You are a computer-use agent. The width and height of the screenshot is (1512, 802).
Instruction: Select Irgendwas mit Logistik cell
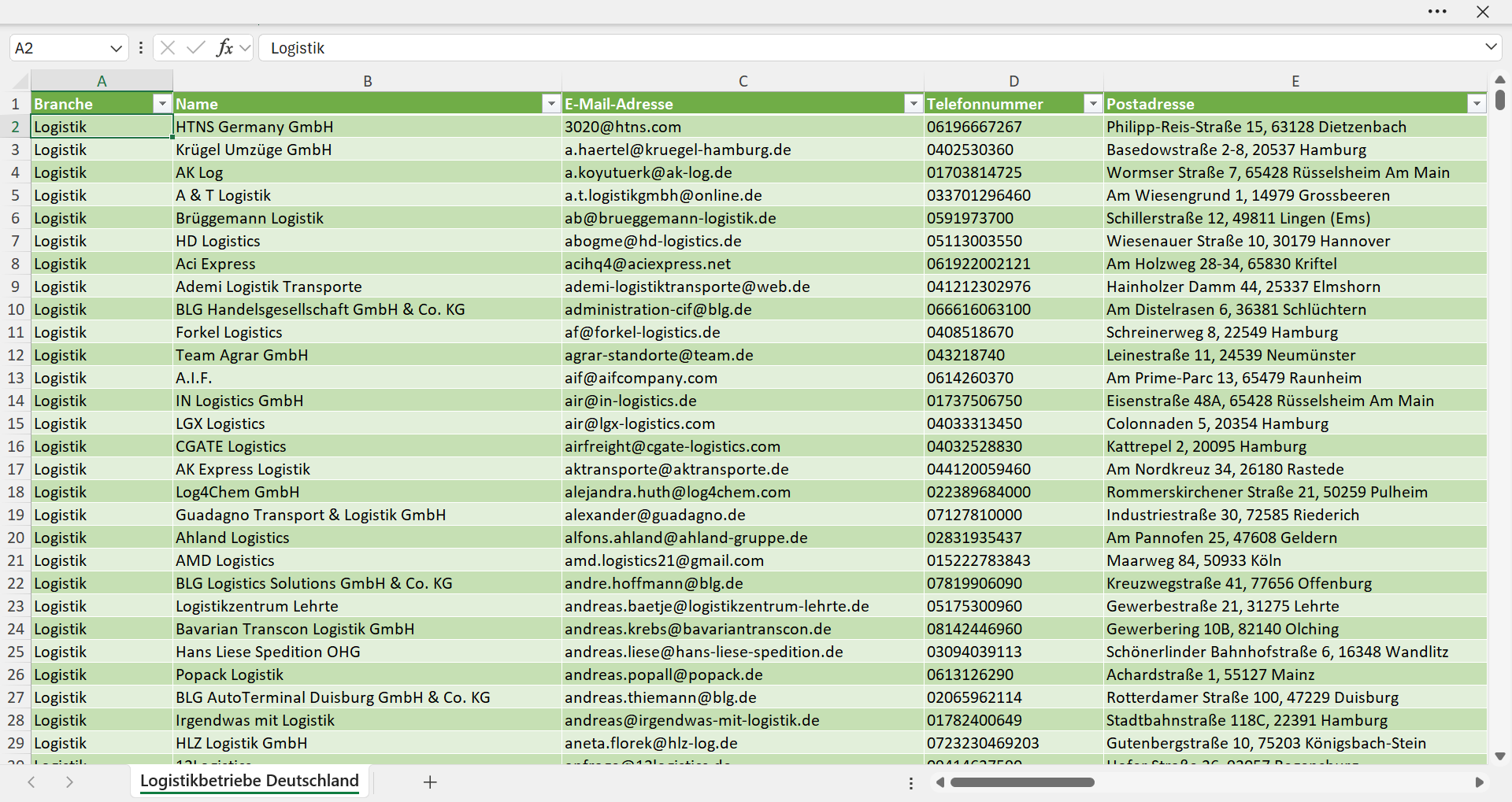pyautogui.click(x=367, y=720)
